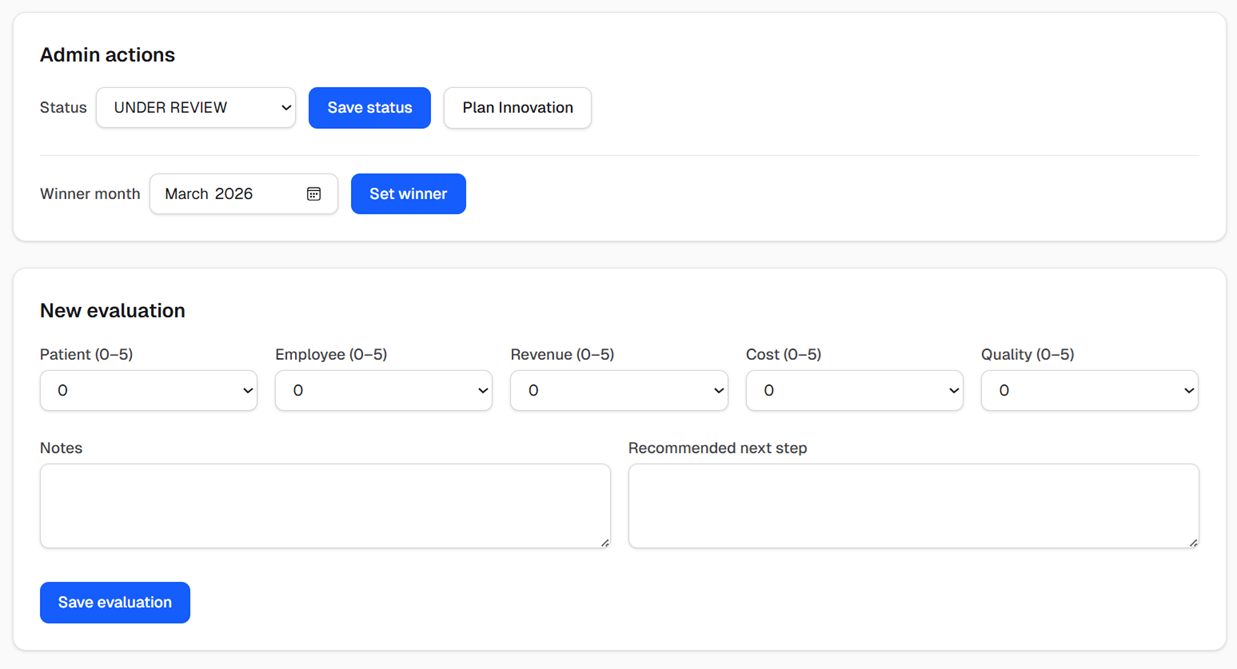
Task: Open the calendar picker in Winner month
Action: pos(313,194)
